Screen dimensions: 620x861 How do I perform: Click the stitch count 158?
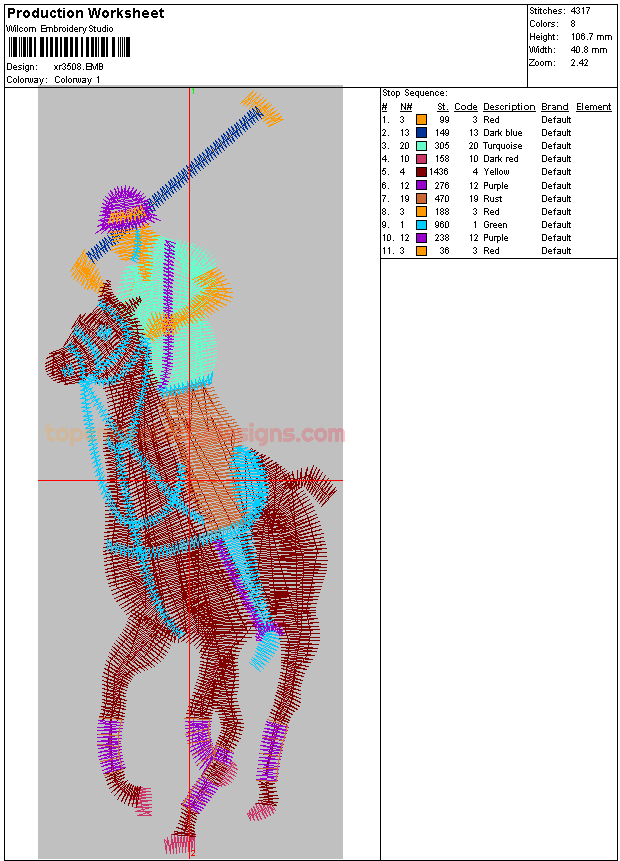pos(442,159)
